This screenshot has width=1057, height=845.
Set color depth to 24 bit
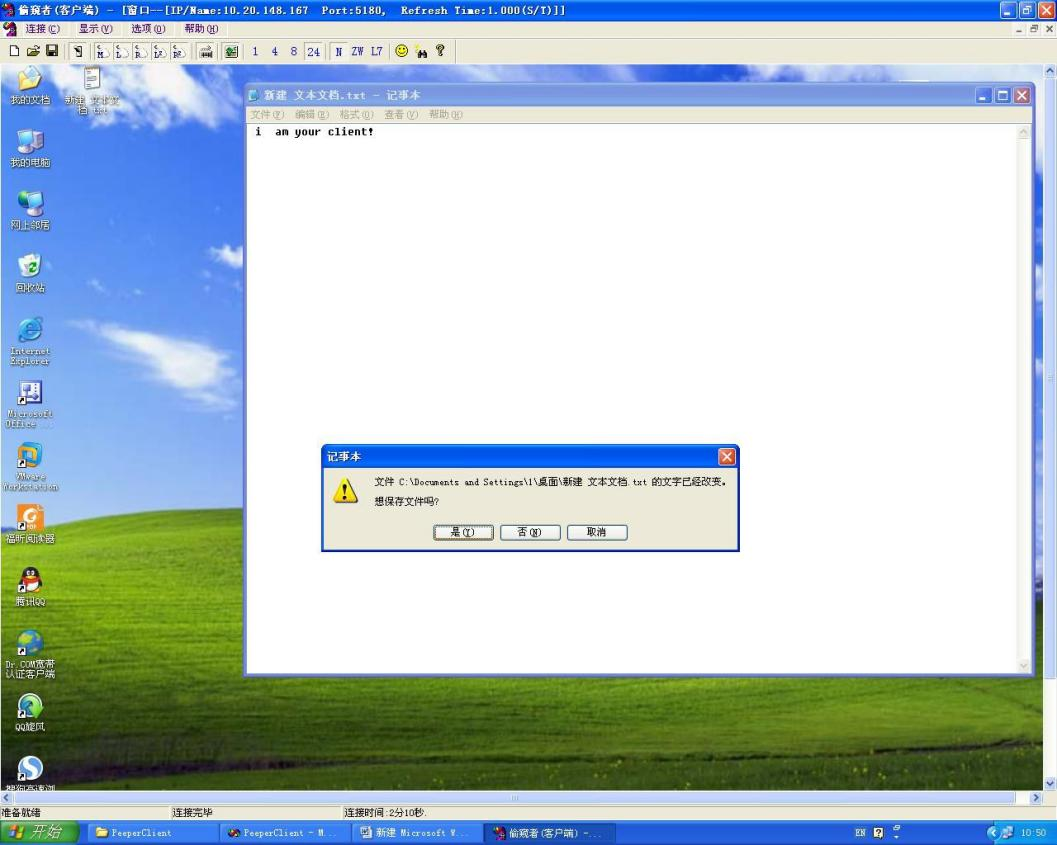[313, 51]
